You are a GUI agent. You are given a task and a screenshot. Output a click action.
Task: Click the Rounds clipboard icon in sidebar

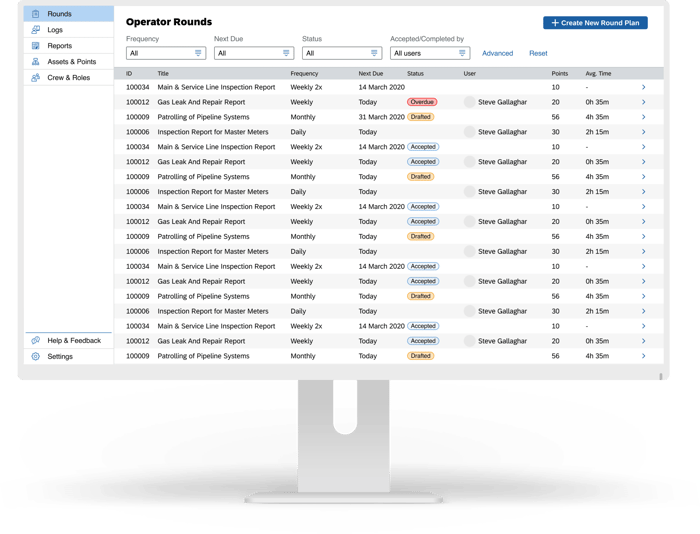(x=36, y=14)
